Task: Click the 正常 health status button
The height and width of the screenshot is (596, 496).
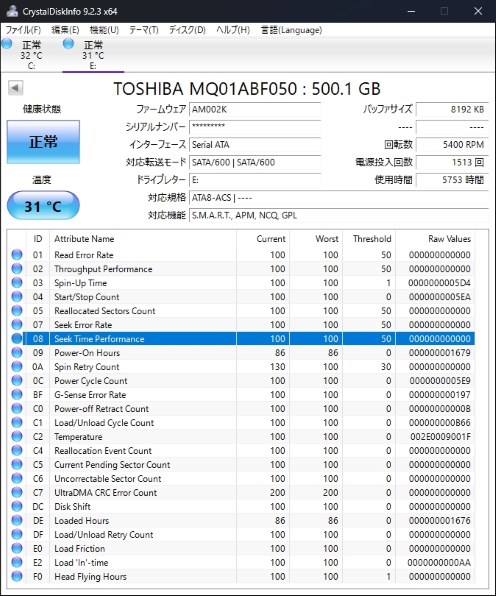Action: coord(43,142)
